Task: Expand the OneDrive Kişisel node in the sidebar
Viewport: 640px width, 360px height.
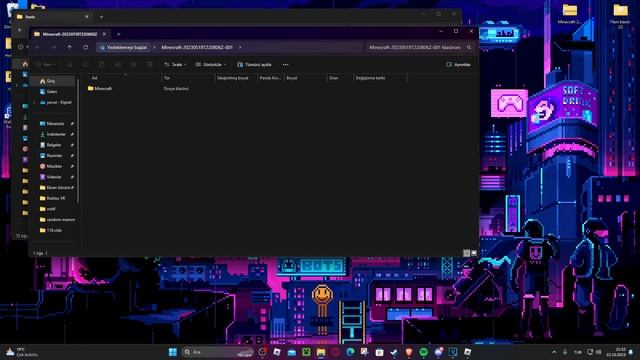Action: coord(35,102)
